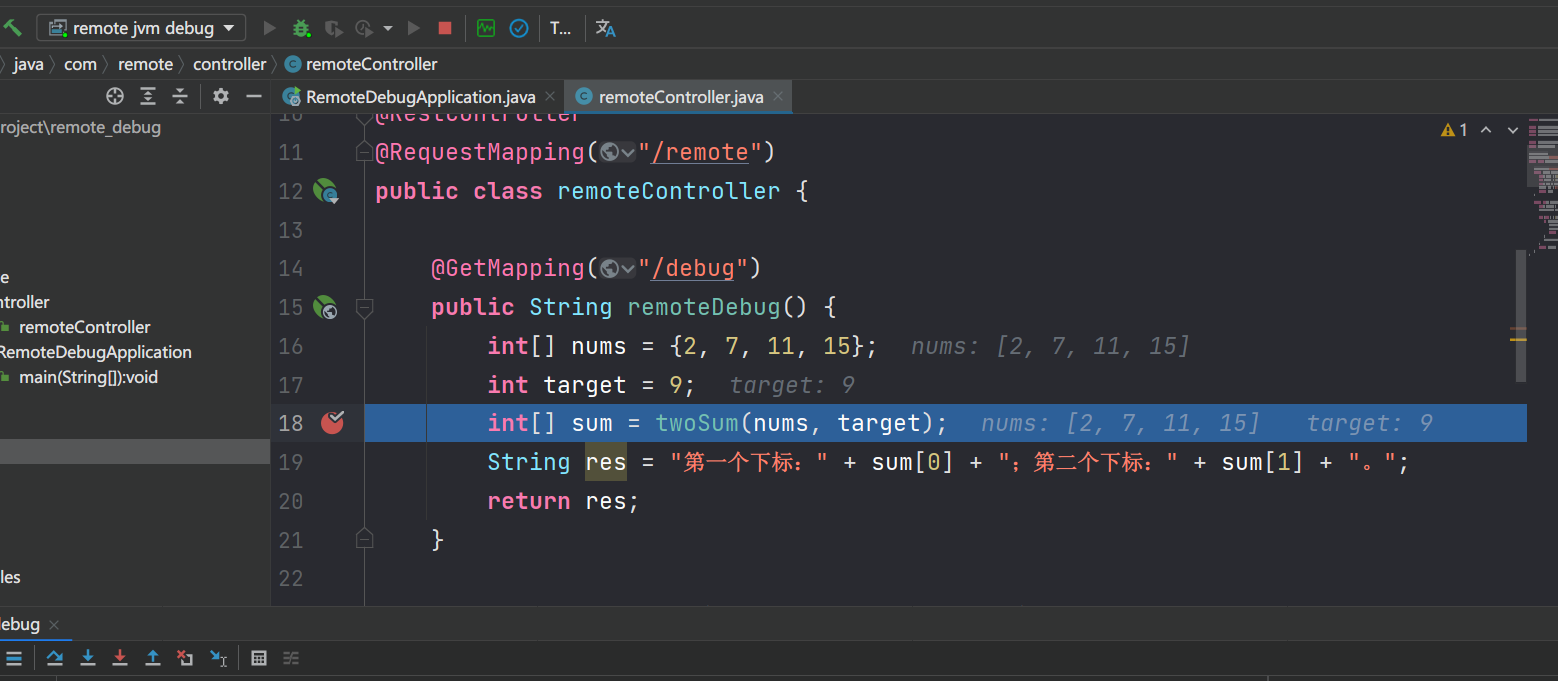Open the Translate icon in the toolbar
This screenshot has height=681, width=1558.
pyautogui.click(x=606, y=28)
